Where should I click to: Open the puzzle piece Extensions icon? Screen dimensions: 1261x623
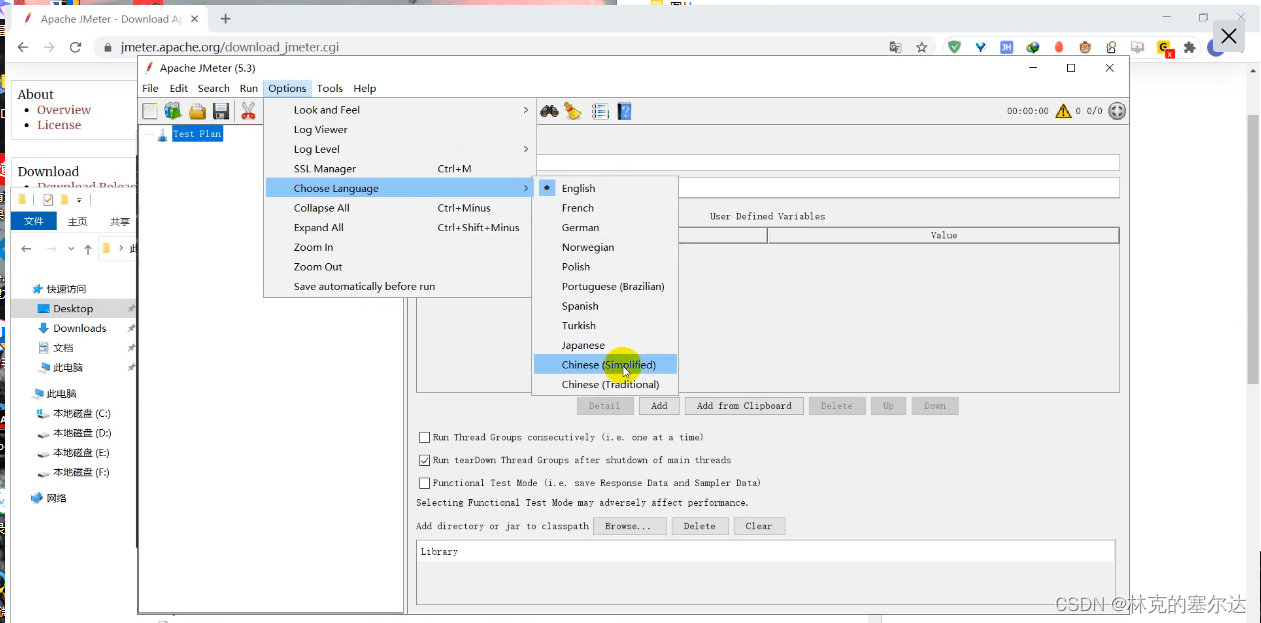(x=1189, y=47)
